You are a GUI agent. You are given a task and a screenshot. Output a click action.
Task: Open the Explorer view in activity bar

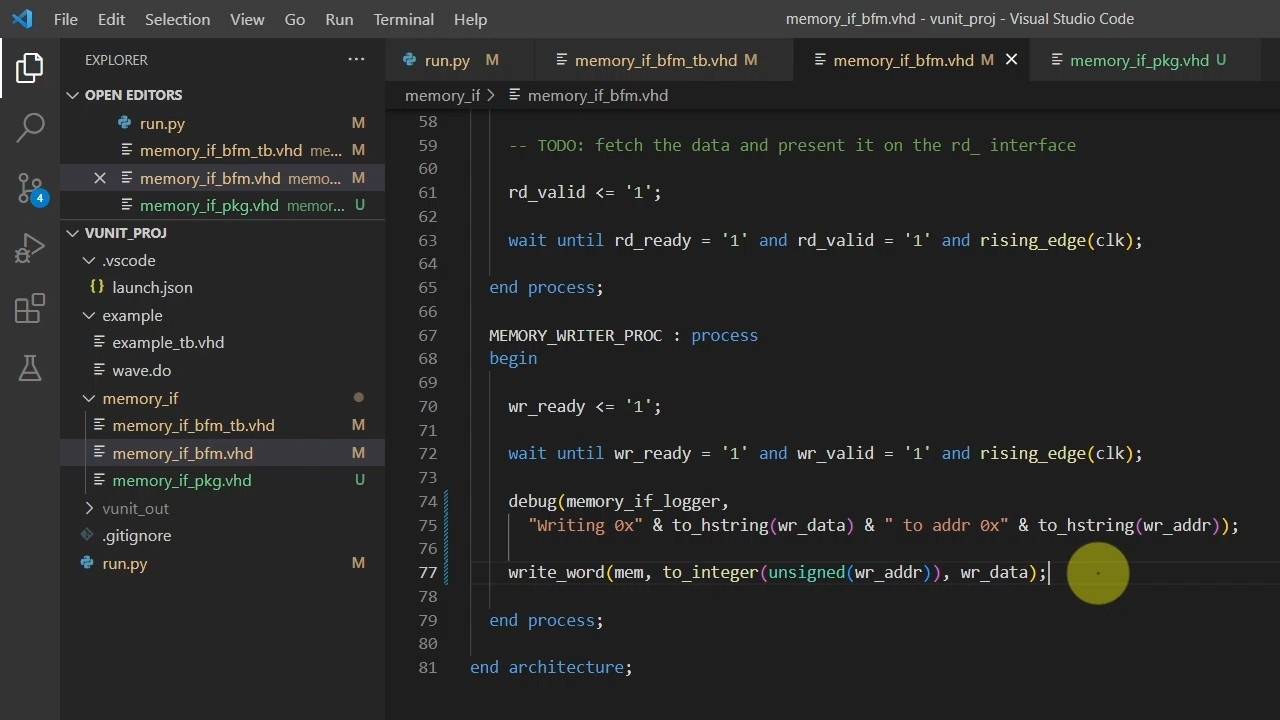[30, 68]
